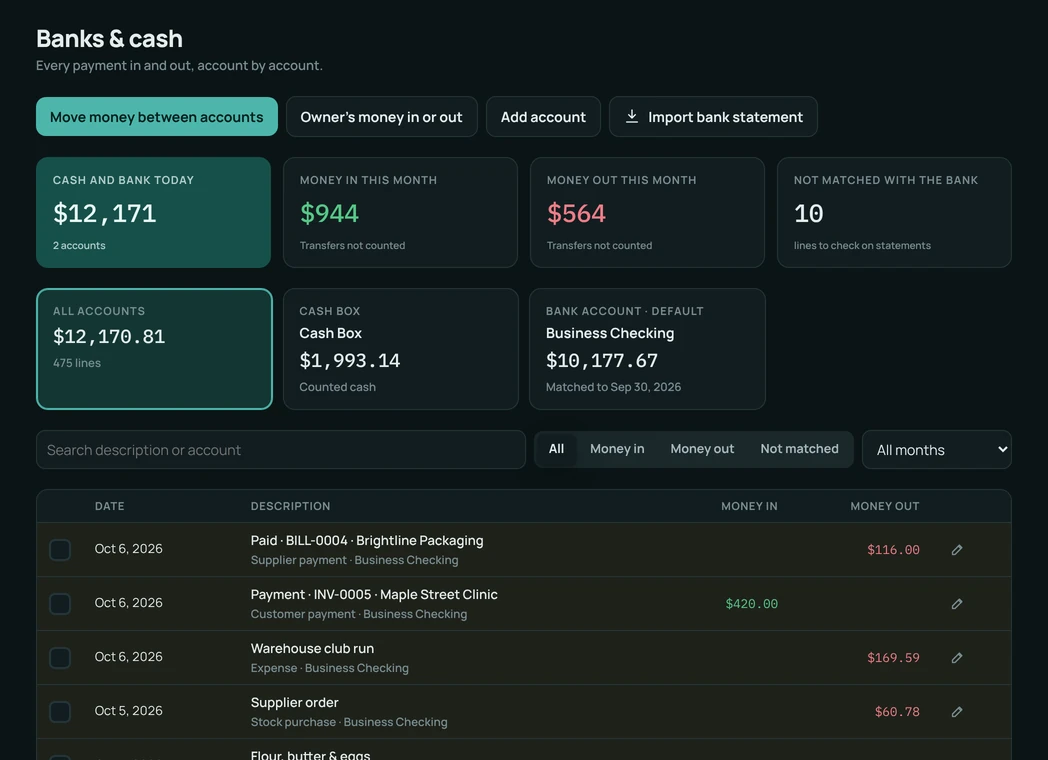Select the Cash Box account card
Viewport: 1048px width, 760px height.
click(x=400, y=349)
